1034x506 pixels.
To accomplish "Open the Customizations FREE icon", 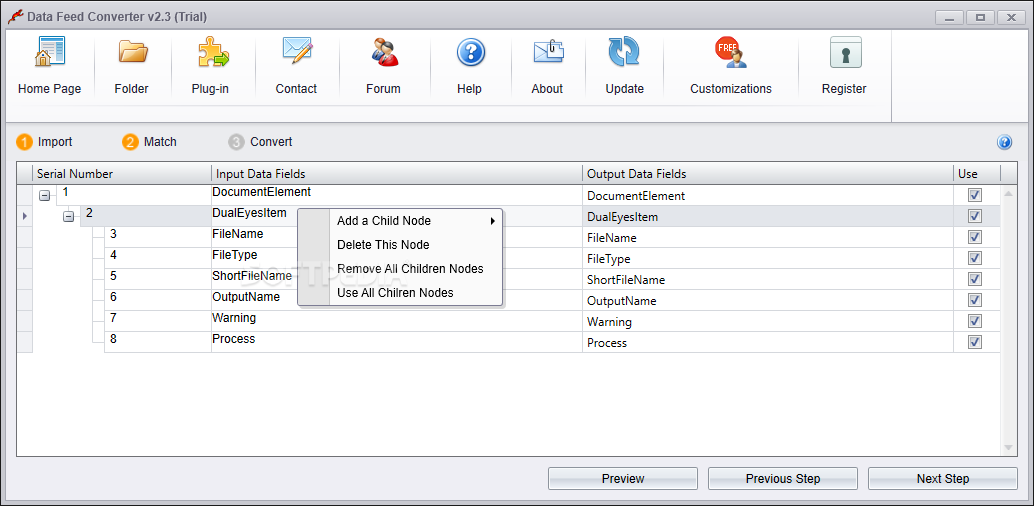I will (730, 52).
